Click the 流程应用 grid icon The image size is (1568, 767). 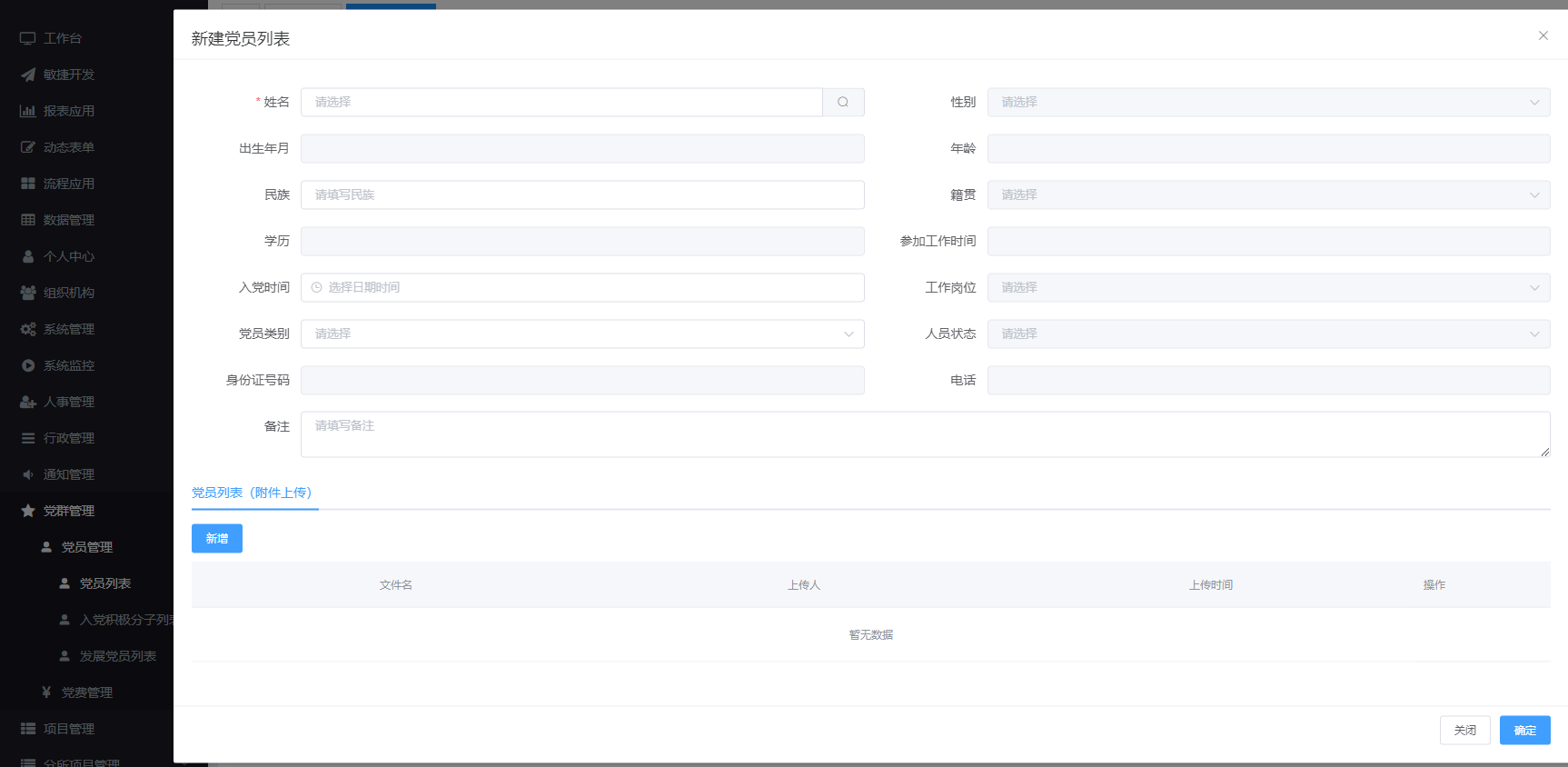coord(28,184)
